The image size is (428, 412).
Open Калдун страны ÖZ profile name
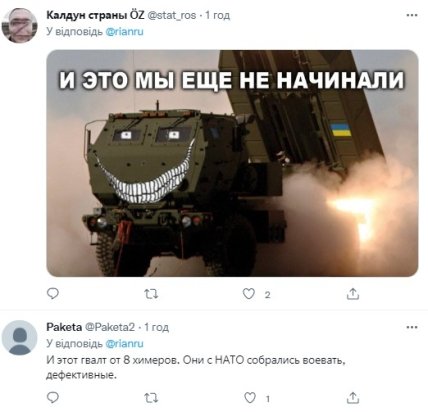95,15
